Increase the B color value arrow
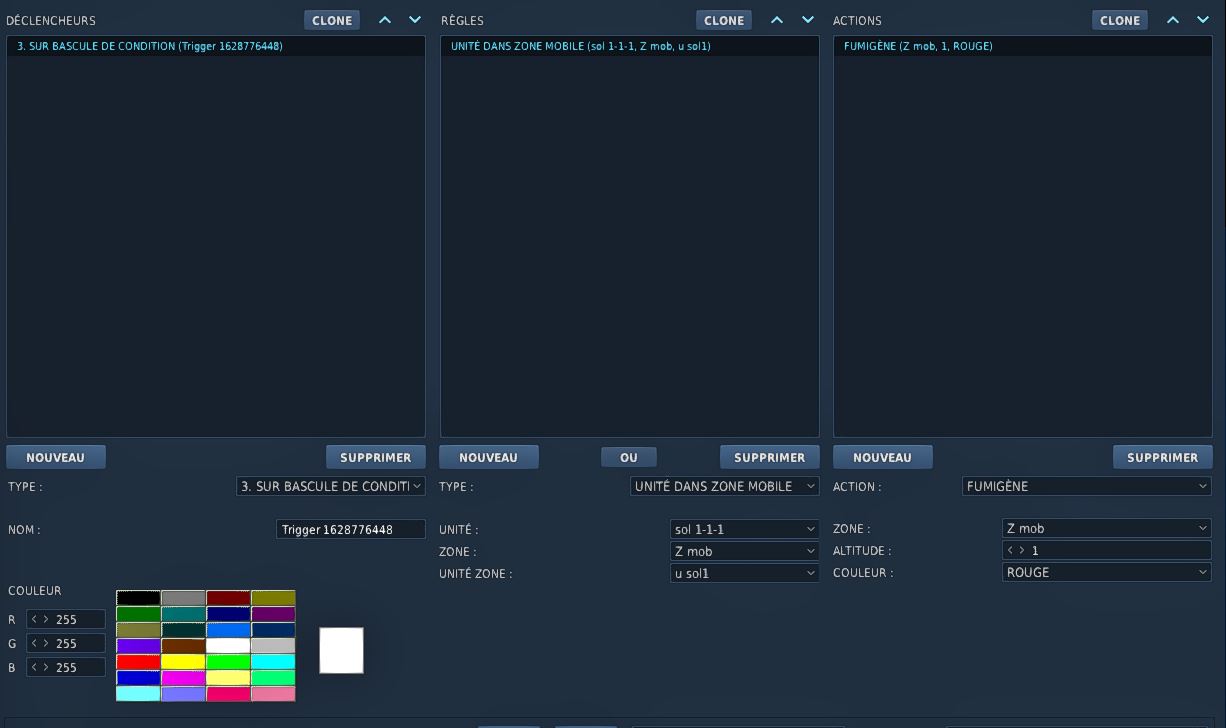This screenshot has width=1226, height=728. pos(46,668)
